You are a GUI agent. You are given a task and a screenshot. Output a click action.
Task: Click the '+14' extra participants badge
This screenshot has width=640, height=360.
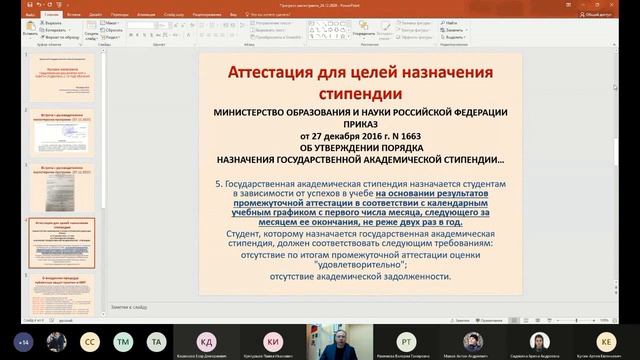pos(23,342)
